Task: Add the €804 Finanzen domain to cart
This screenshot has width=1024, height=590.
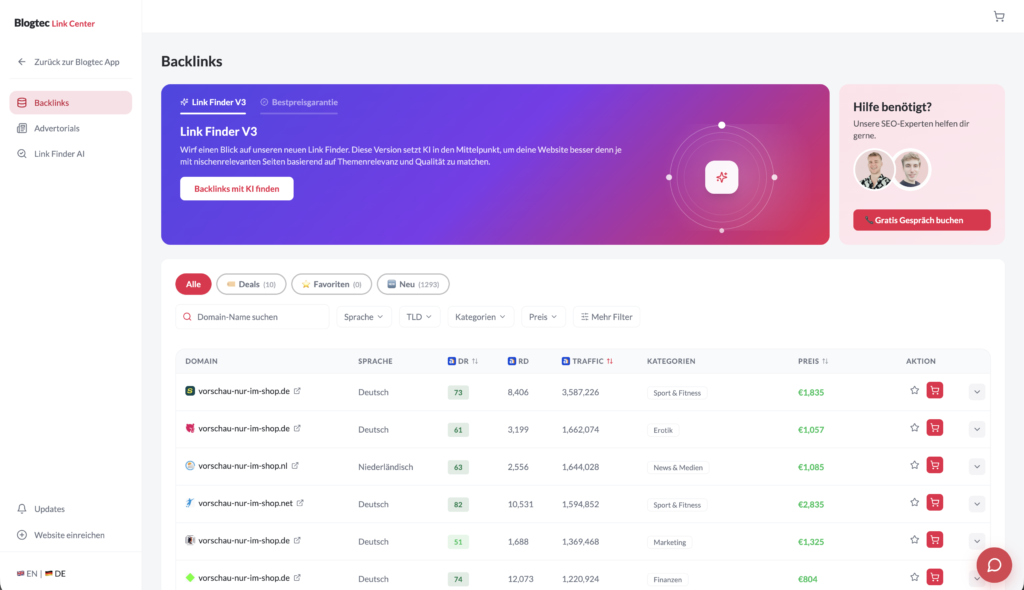Action: click(935, 577)
